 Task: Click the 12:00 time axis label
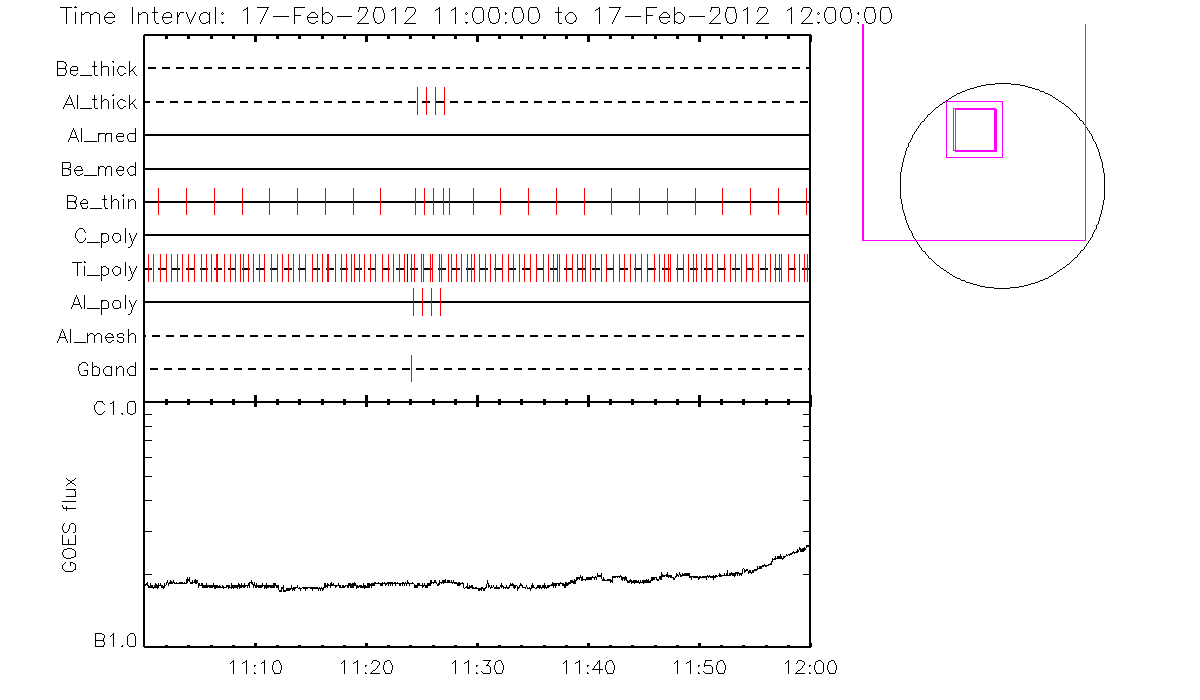coord(809,667)
